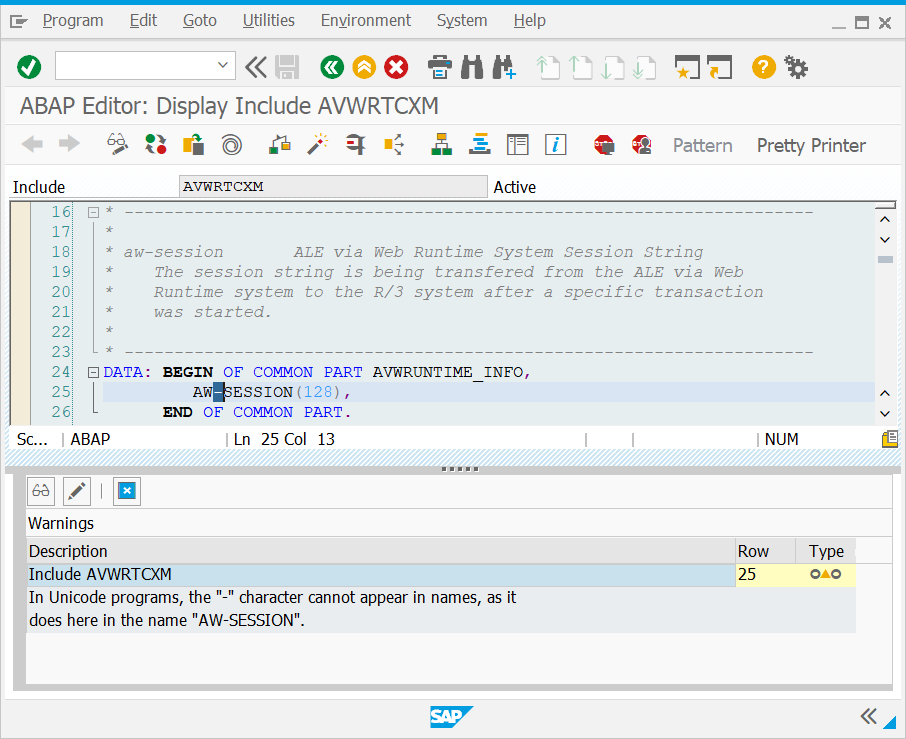This screenshot has height=739, width=906.
Task: Collapse the command field with double-chevron
Action: (256, 67)
